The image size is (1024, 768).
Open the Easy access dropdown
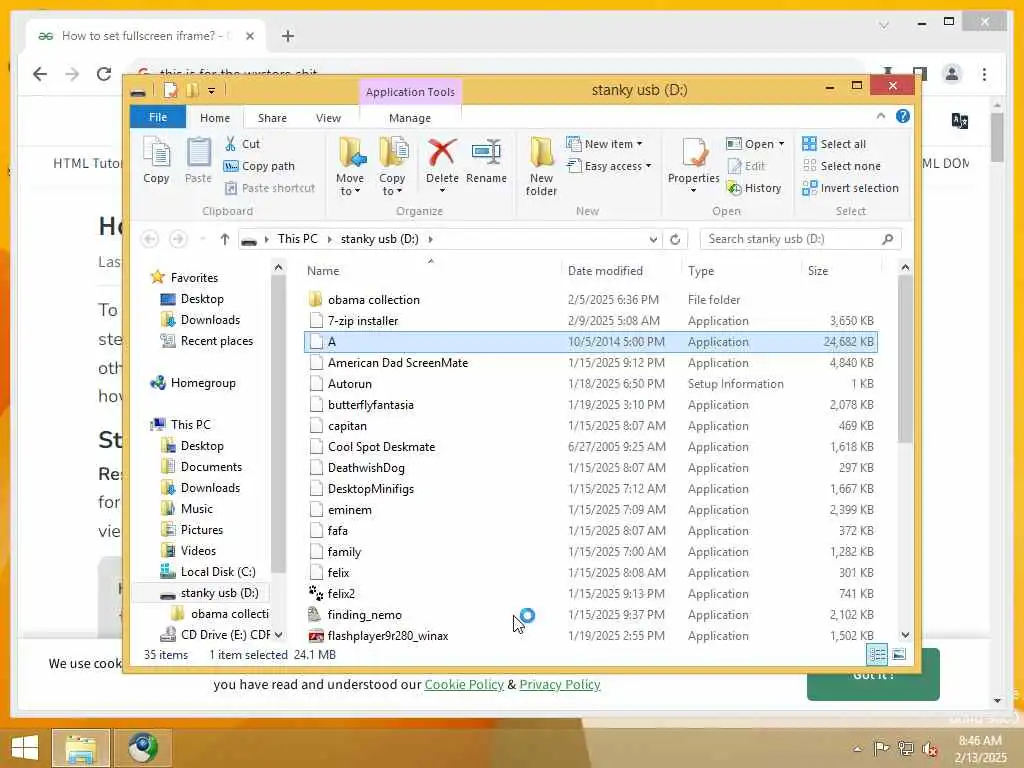[x=609, y=166]
